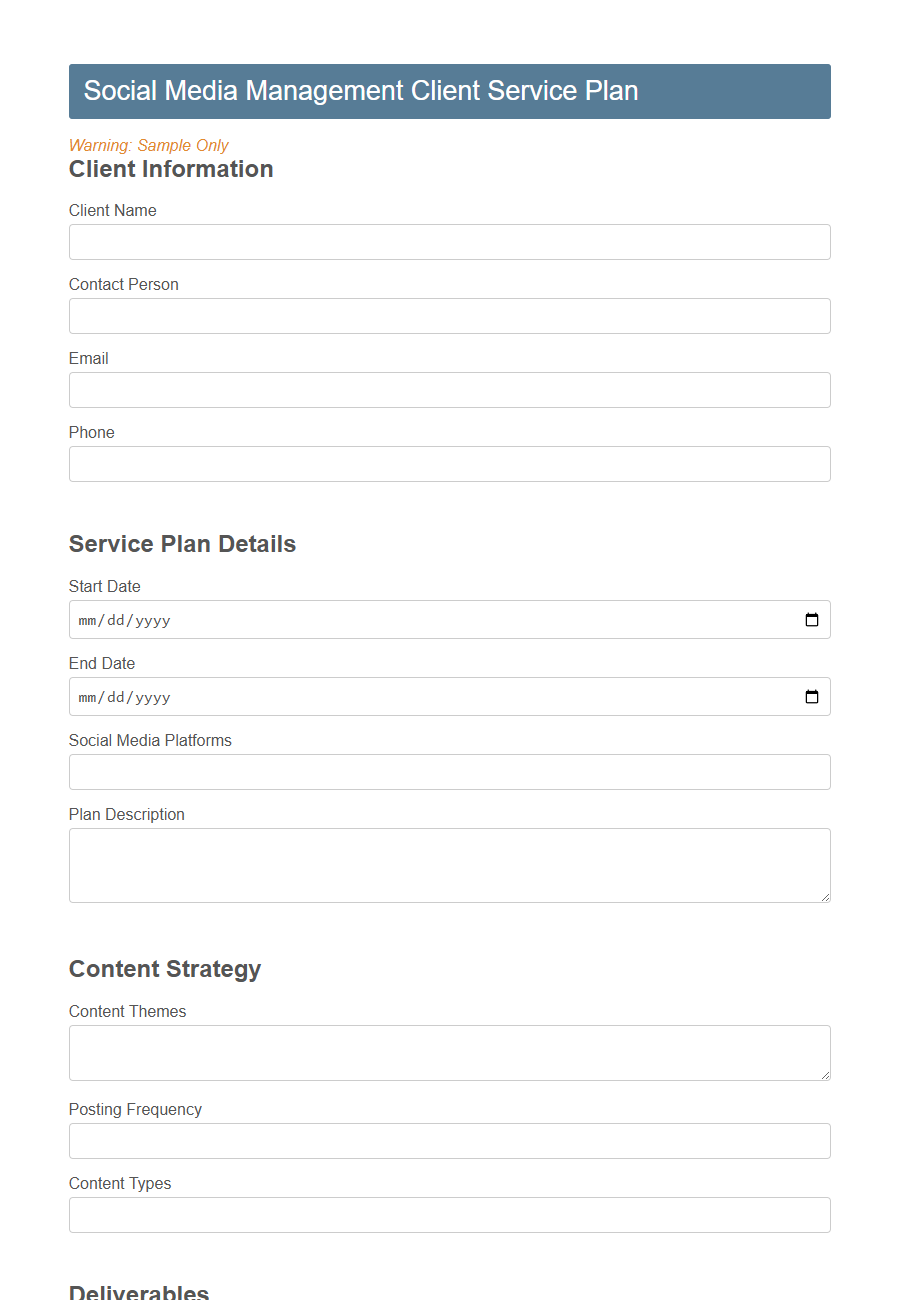This screenshot has width=900, height=1300.
Task: Select the Content Types input field
Action: point(448,1215)
